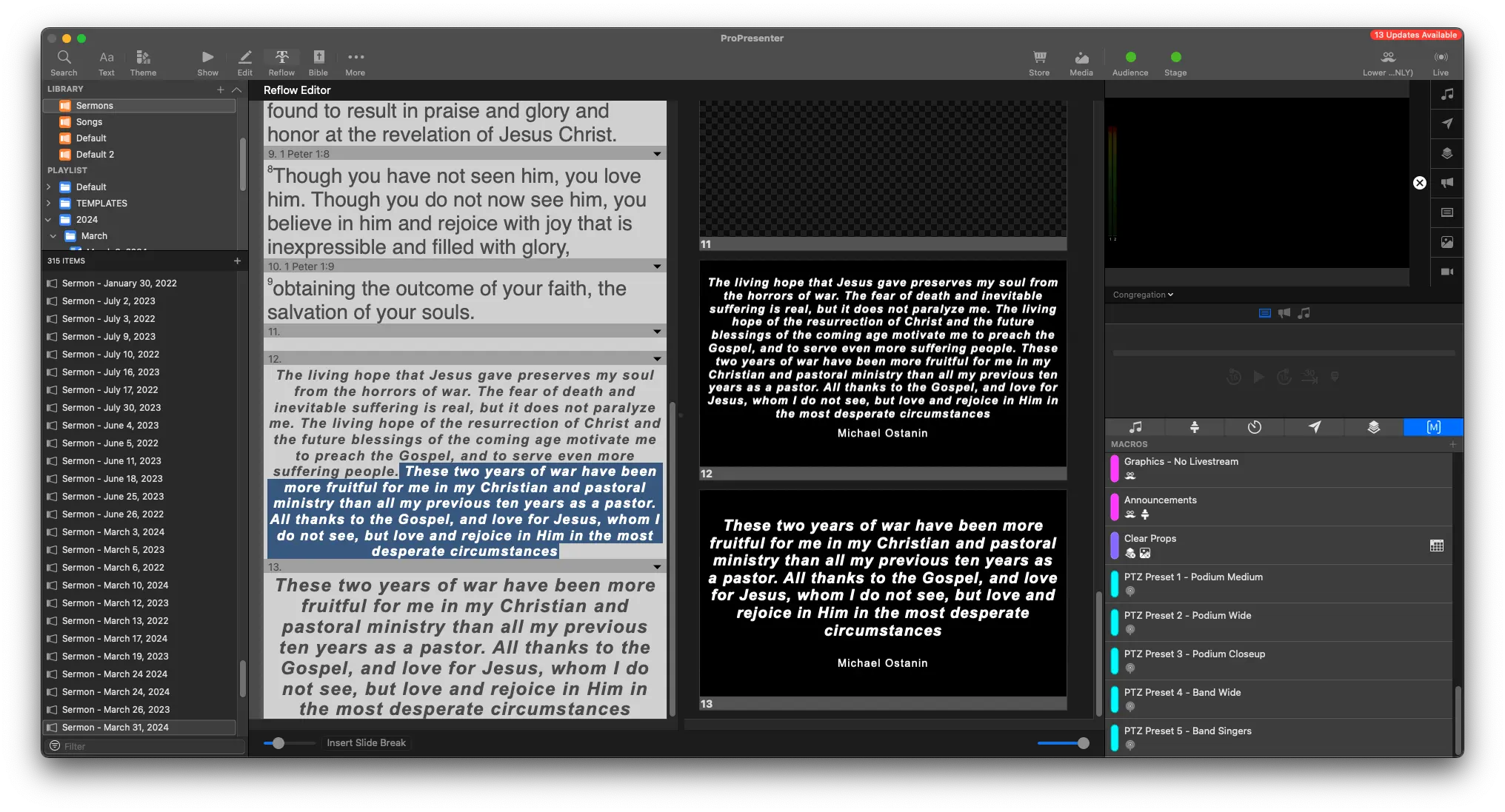Open the Congregation screen dropdown
Viewport: 1505px width, 812px height.
click(x=1142, y=294)
